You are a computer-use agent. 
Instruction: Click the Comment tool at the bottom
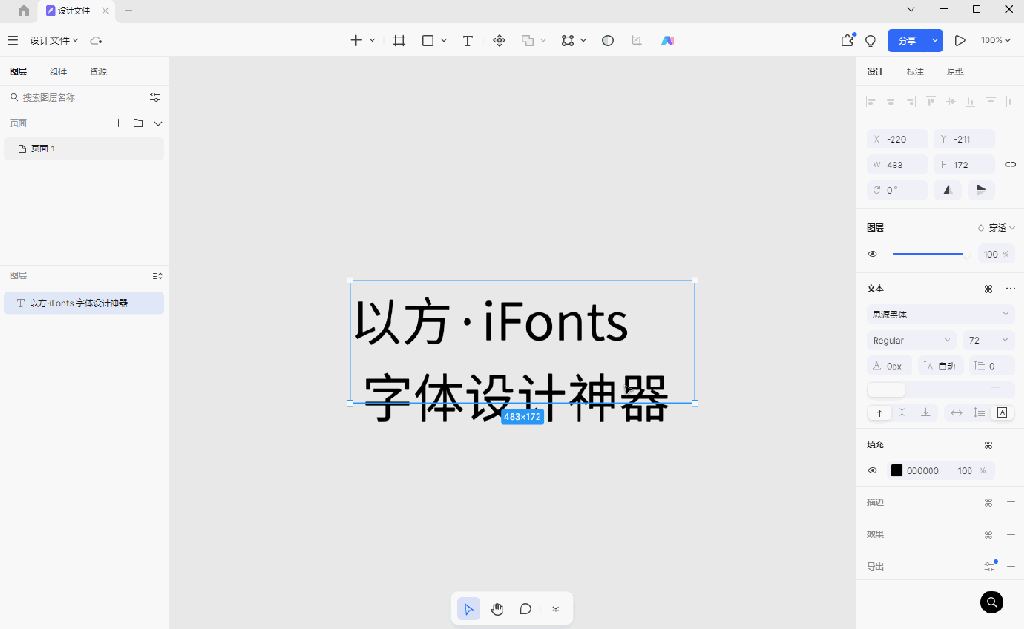pyautogui.click(x=525, y=608)
